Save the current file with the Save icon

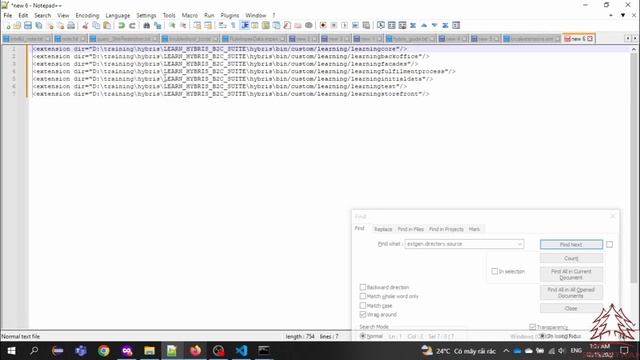tap(28, 26)
